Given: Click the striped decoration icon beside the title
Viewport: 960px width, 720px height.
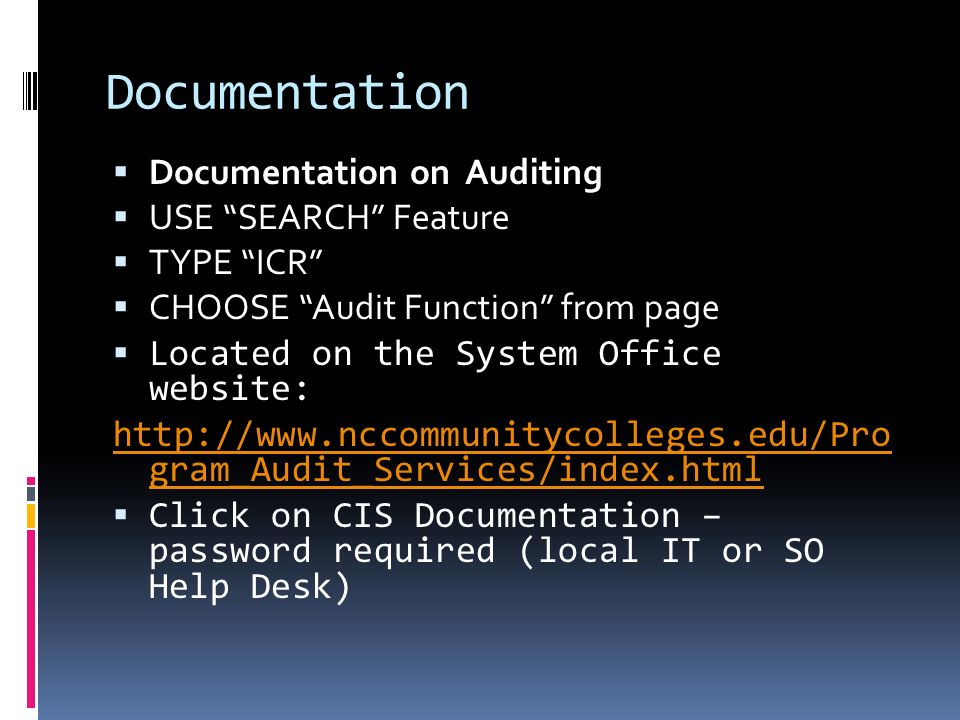Looking at the screenshot, I should pyautogui.click(x=30, y=91).
